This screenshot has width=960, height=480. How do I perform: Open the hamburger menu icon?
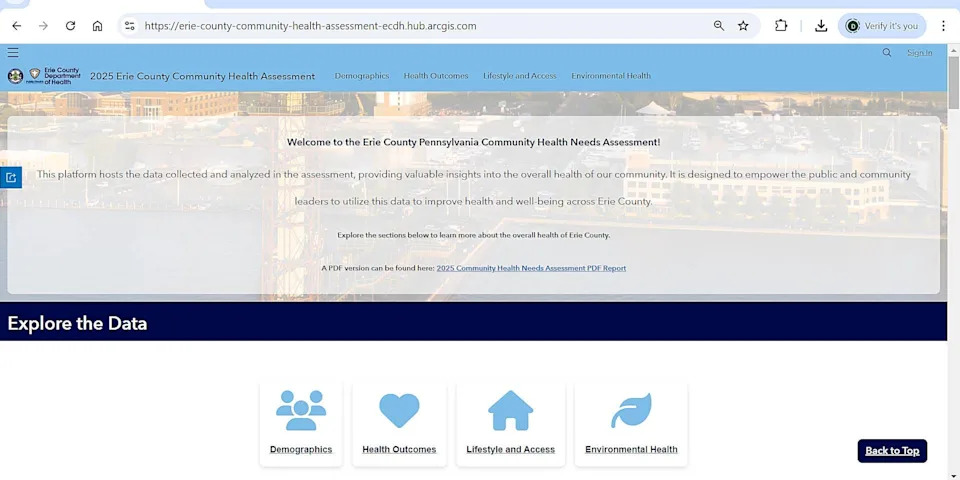[x=13, y=53]
